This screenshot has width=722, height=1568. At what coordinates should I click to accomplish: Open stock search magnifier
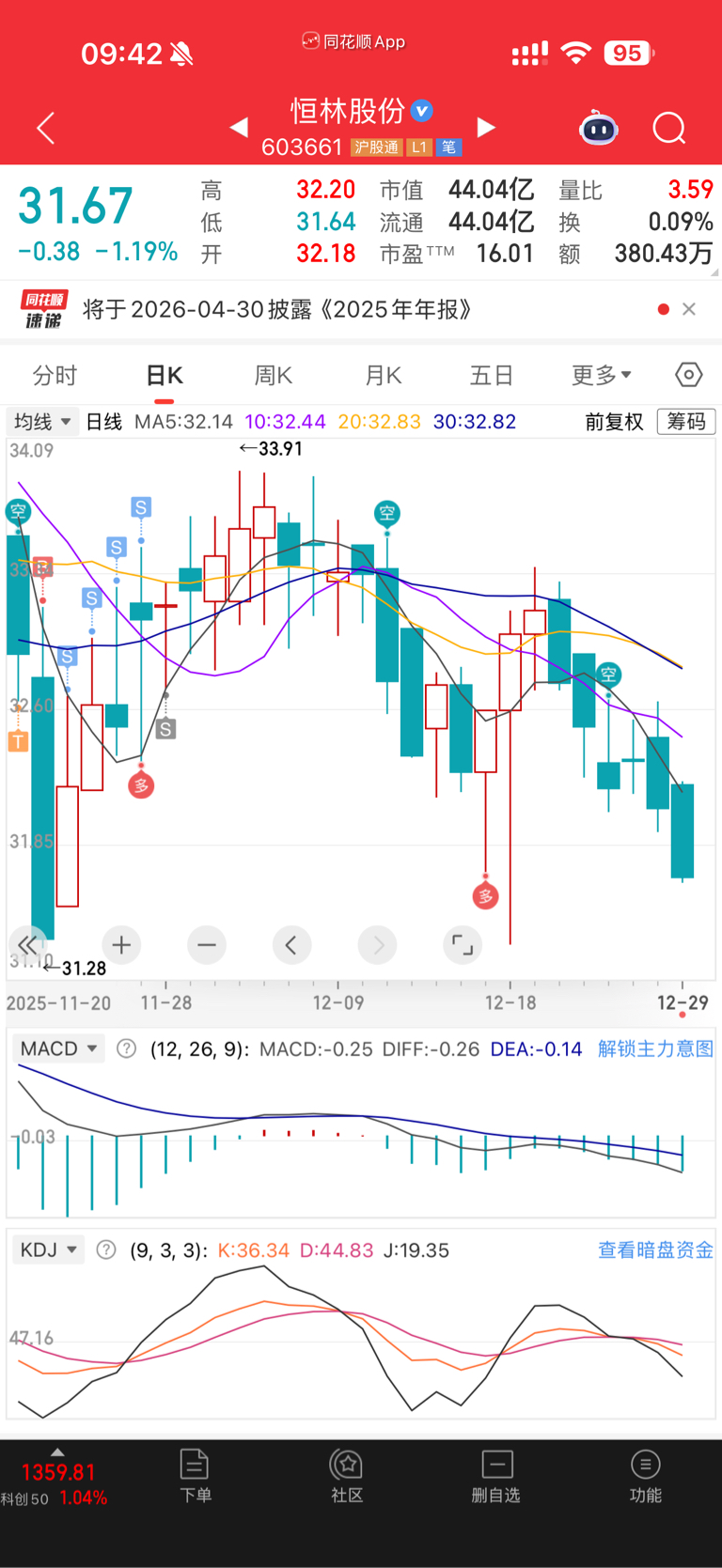[x=669, y=128]
